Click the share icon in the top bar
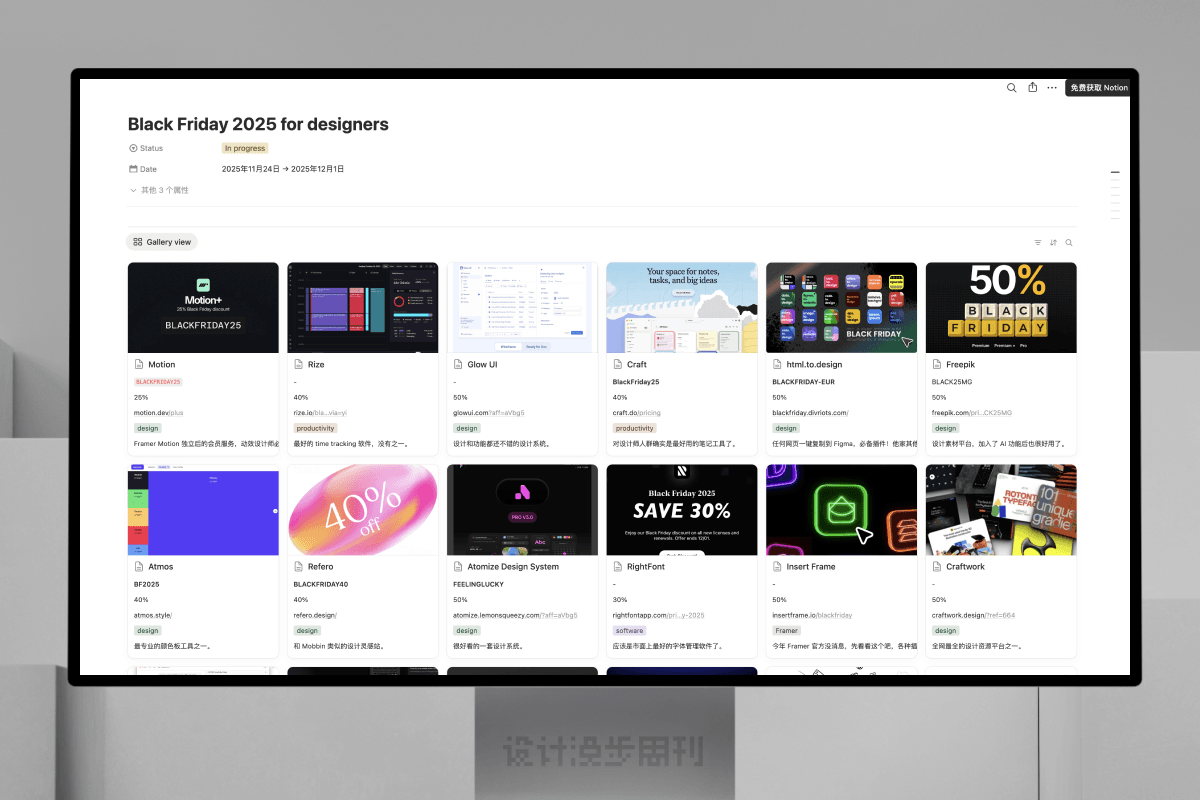 (x=1032, y=88)
